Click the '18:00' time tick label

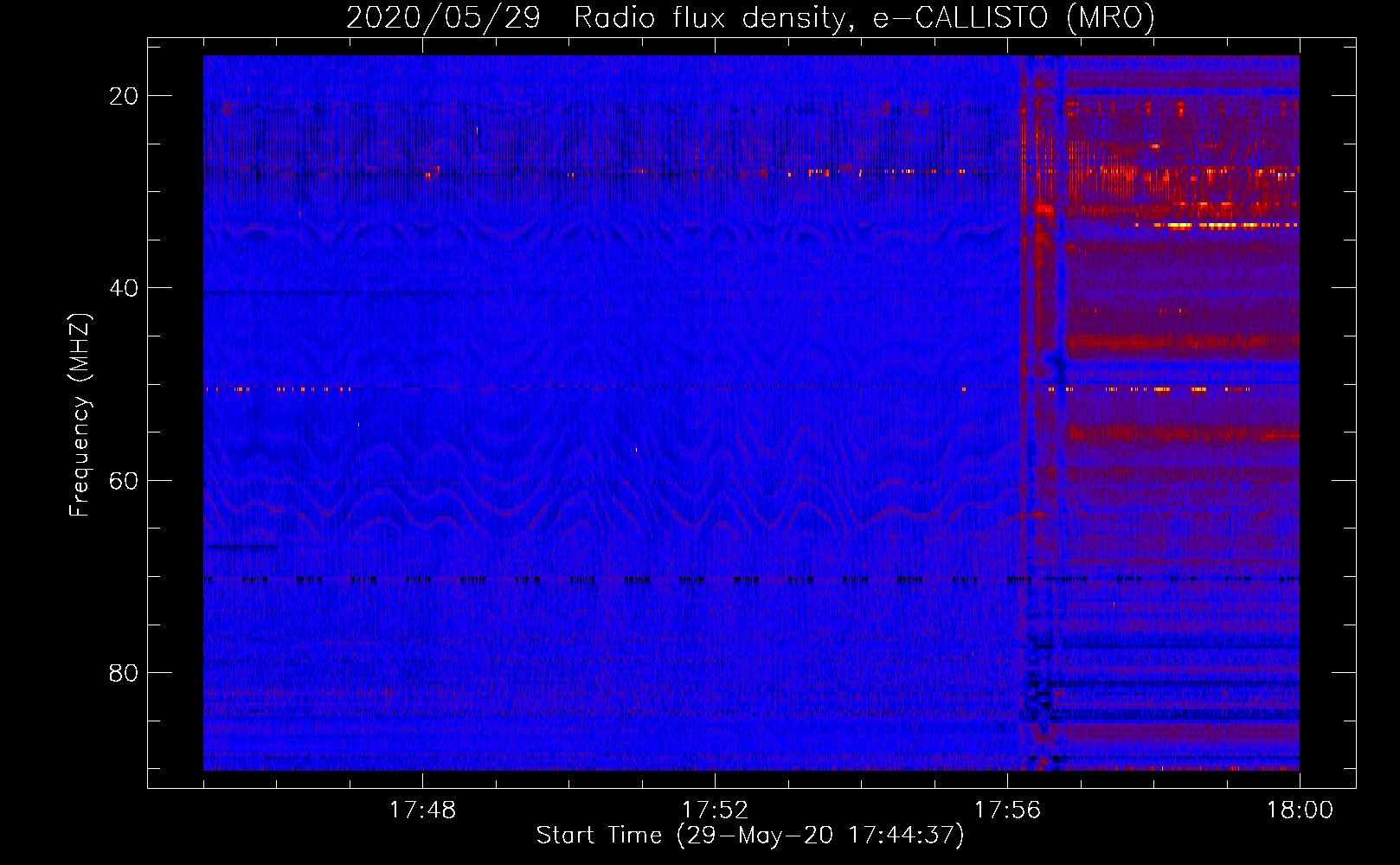click(1300, 811)
